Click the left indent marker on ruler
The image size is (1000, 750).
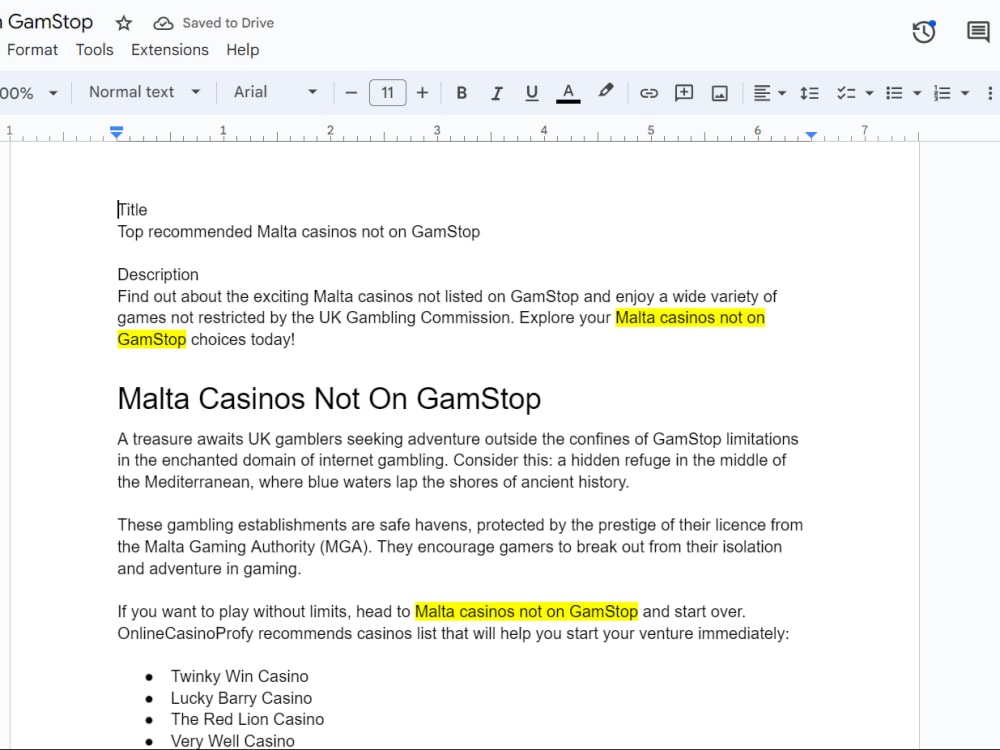click(x=116, y=133)
